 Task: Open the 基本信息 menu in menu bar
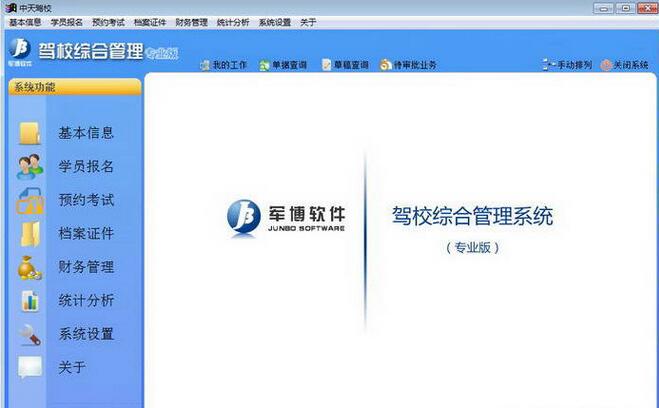25,23
